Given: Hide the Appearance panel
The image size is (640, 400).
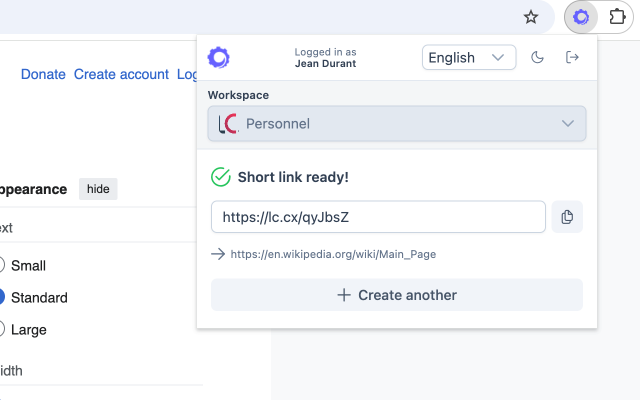Looking at the screenshot, I should click(x=98, y=189).
